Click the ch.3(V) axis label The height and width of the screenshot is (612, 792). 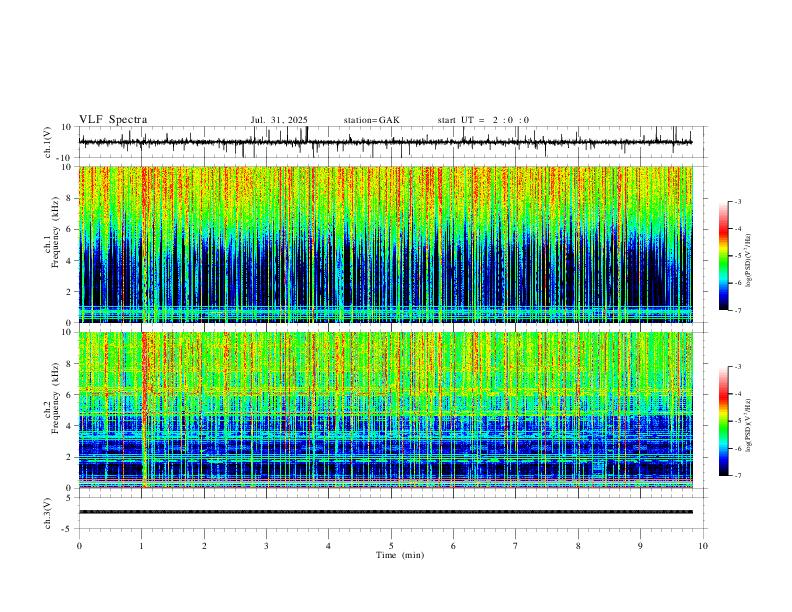click(x=48, y=513)
